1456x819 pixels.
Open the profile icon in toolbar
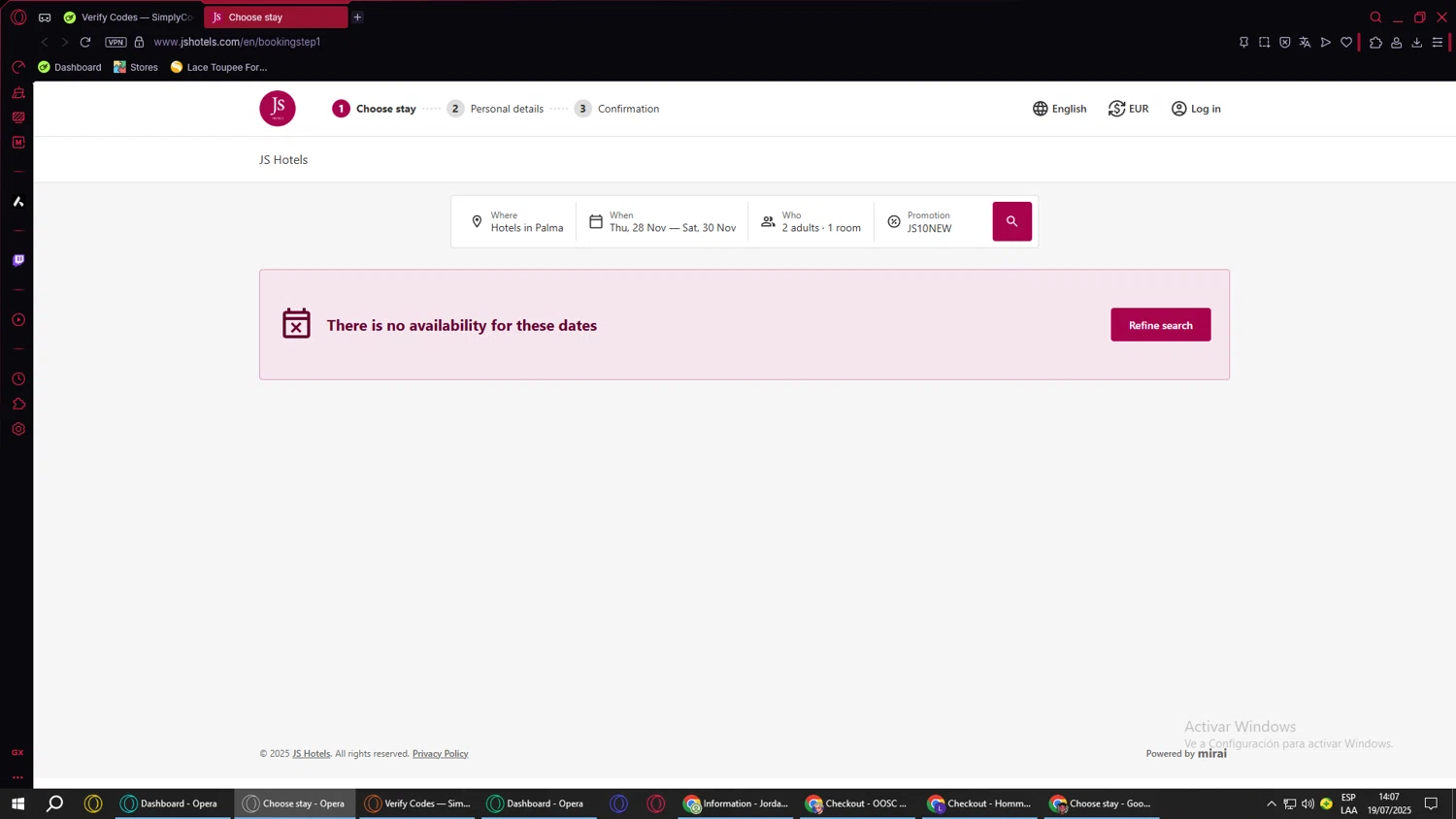click(1396, 42)
